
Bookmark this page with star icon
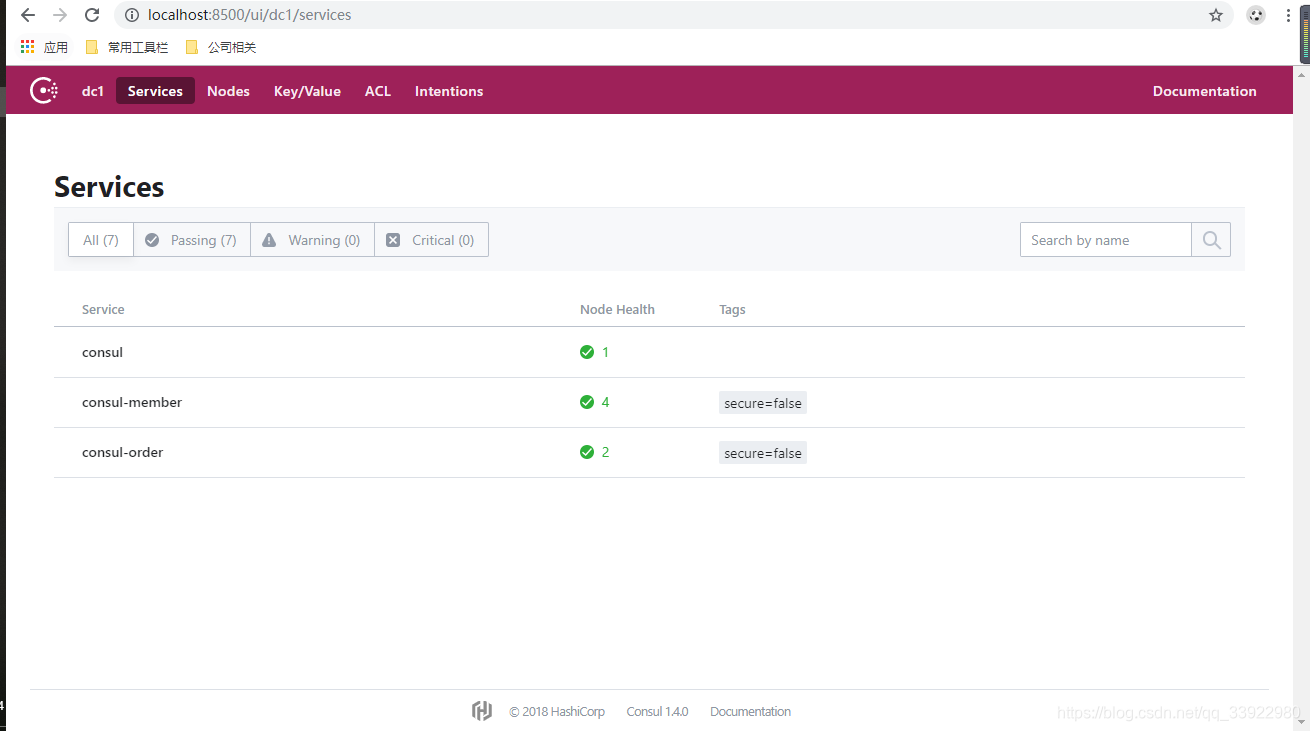[x=1216, y=15]
